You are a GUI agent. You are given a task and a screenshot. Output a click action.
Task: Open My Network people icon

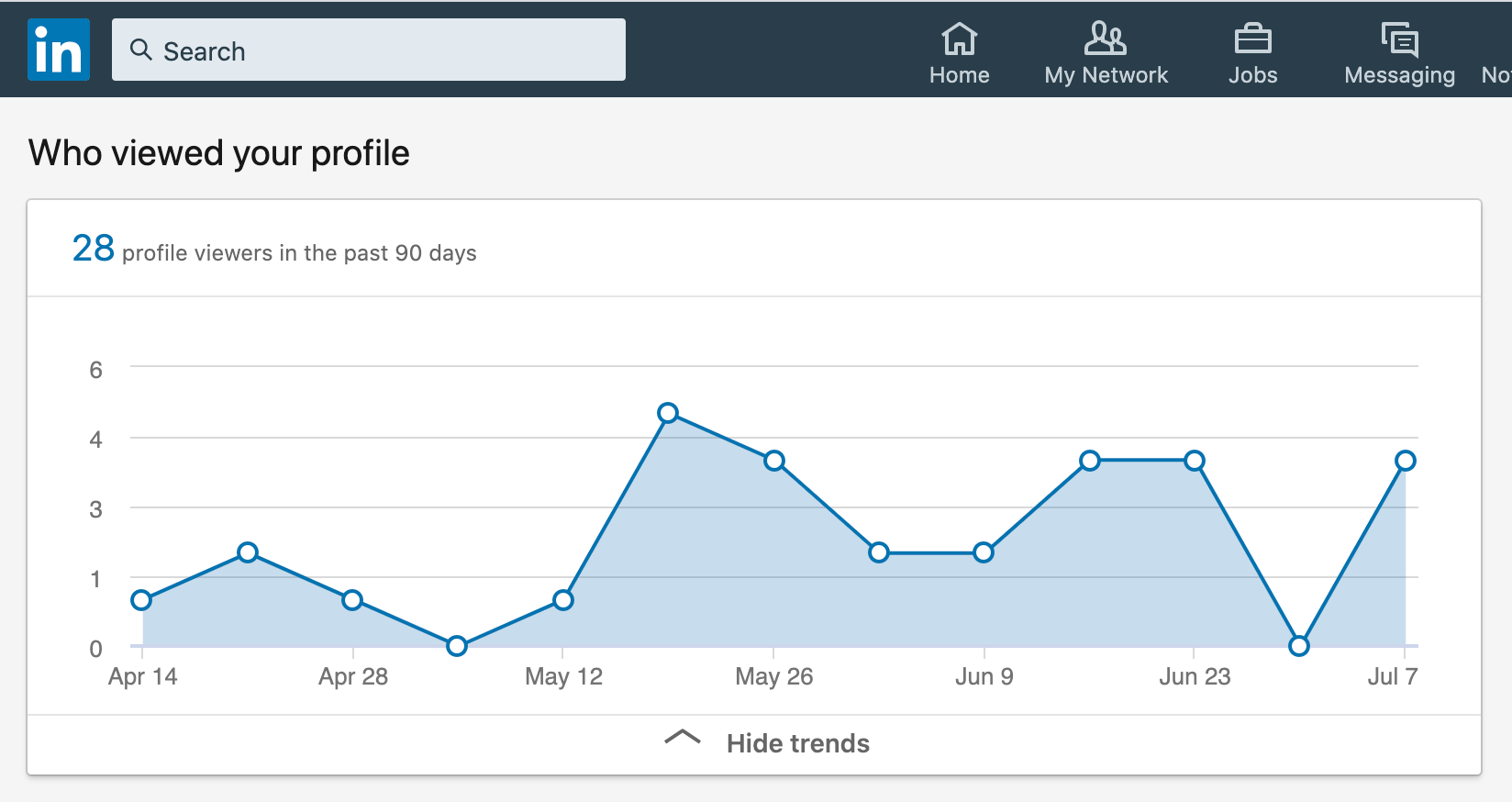point(1106,39)
